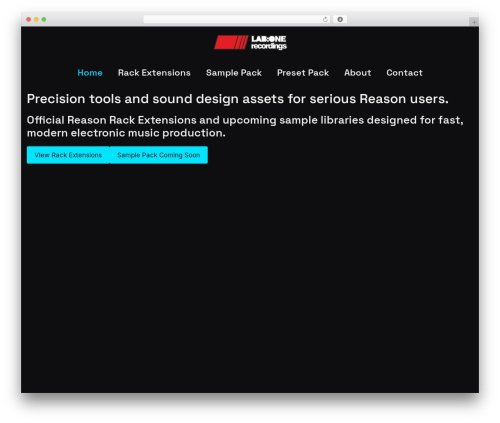Open the Home menu item
This screenshot has height=423, width=500.
point(90,73)
